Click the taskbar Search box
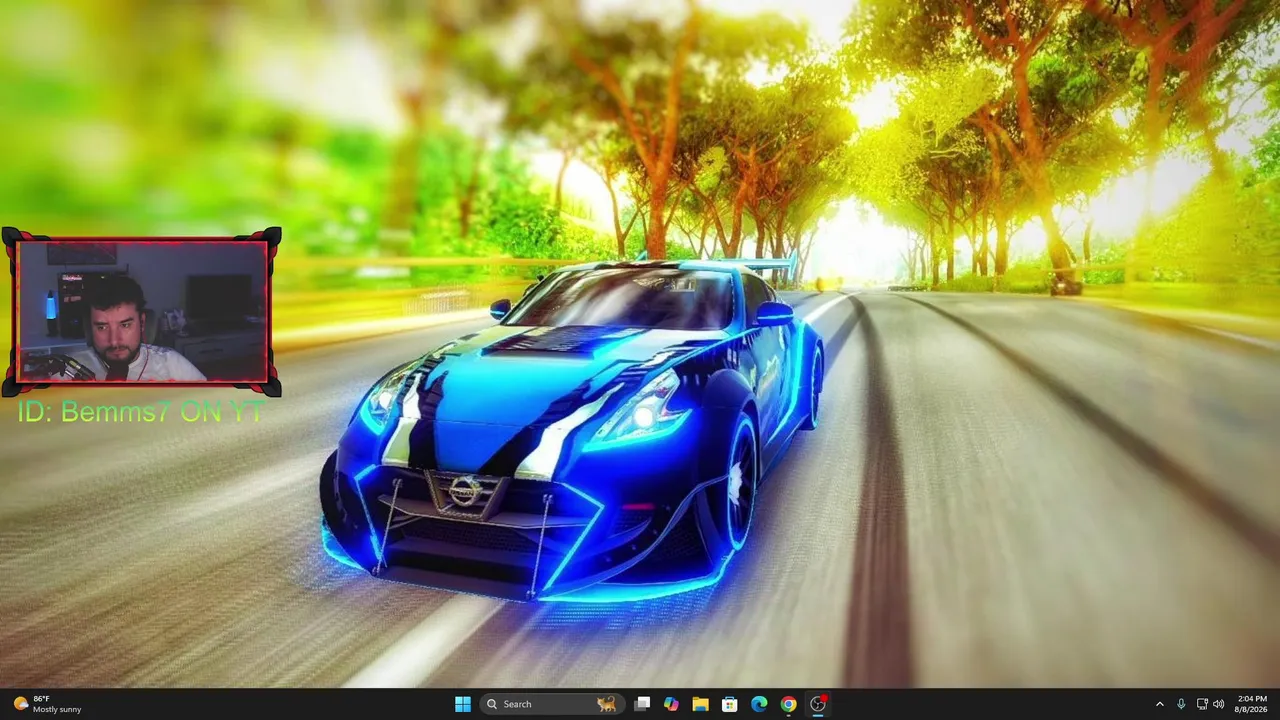 tap(551, 704)
